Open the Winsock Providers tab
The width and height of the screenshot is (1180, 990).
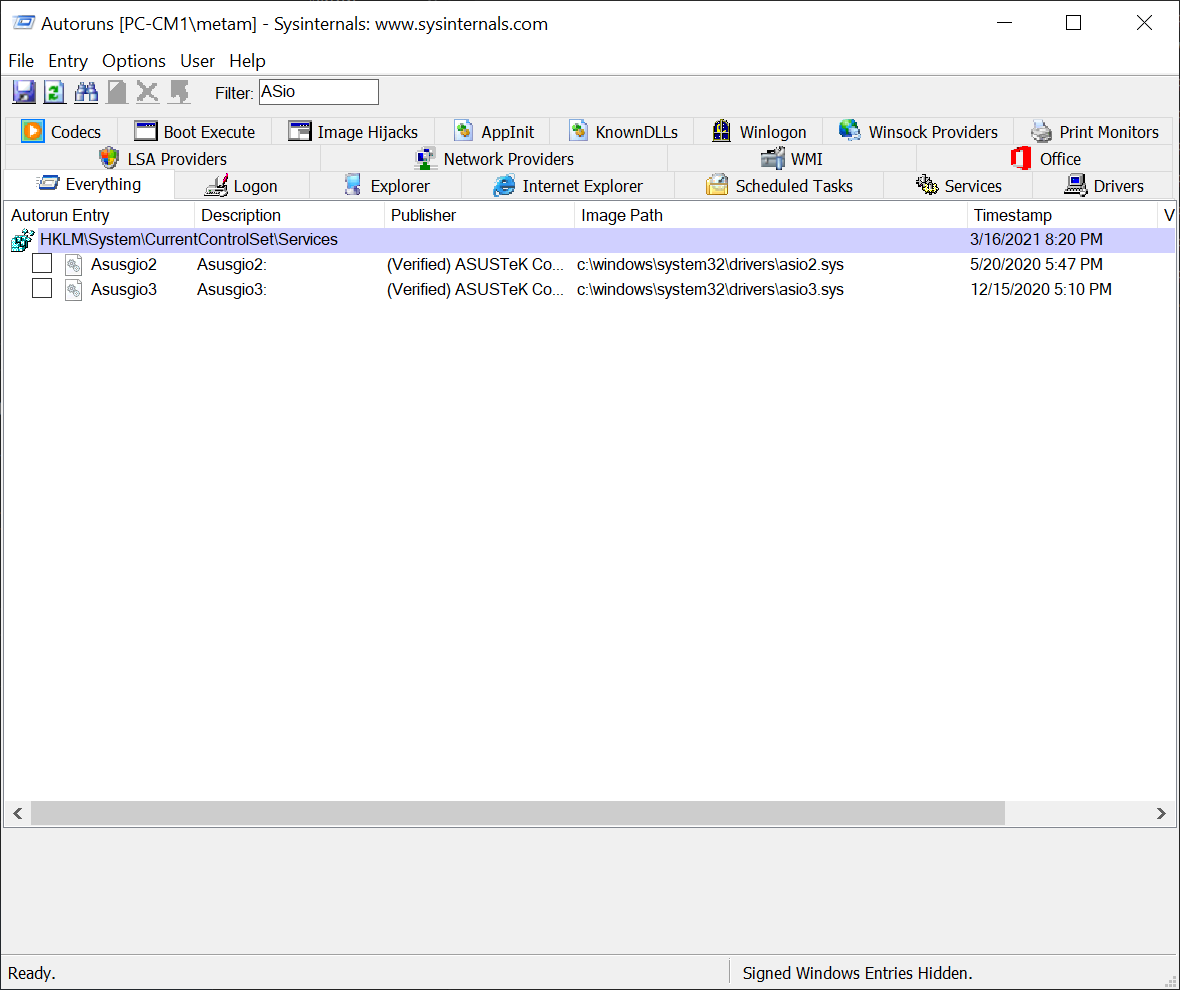[x=918, y=132]
